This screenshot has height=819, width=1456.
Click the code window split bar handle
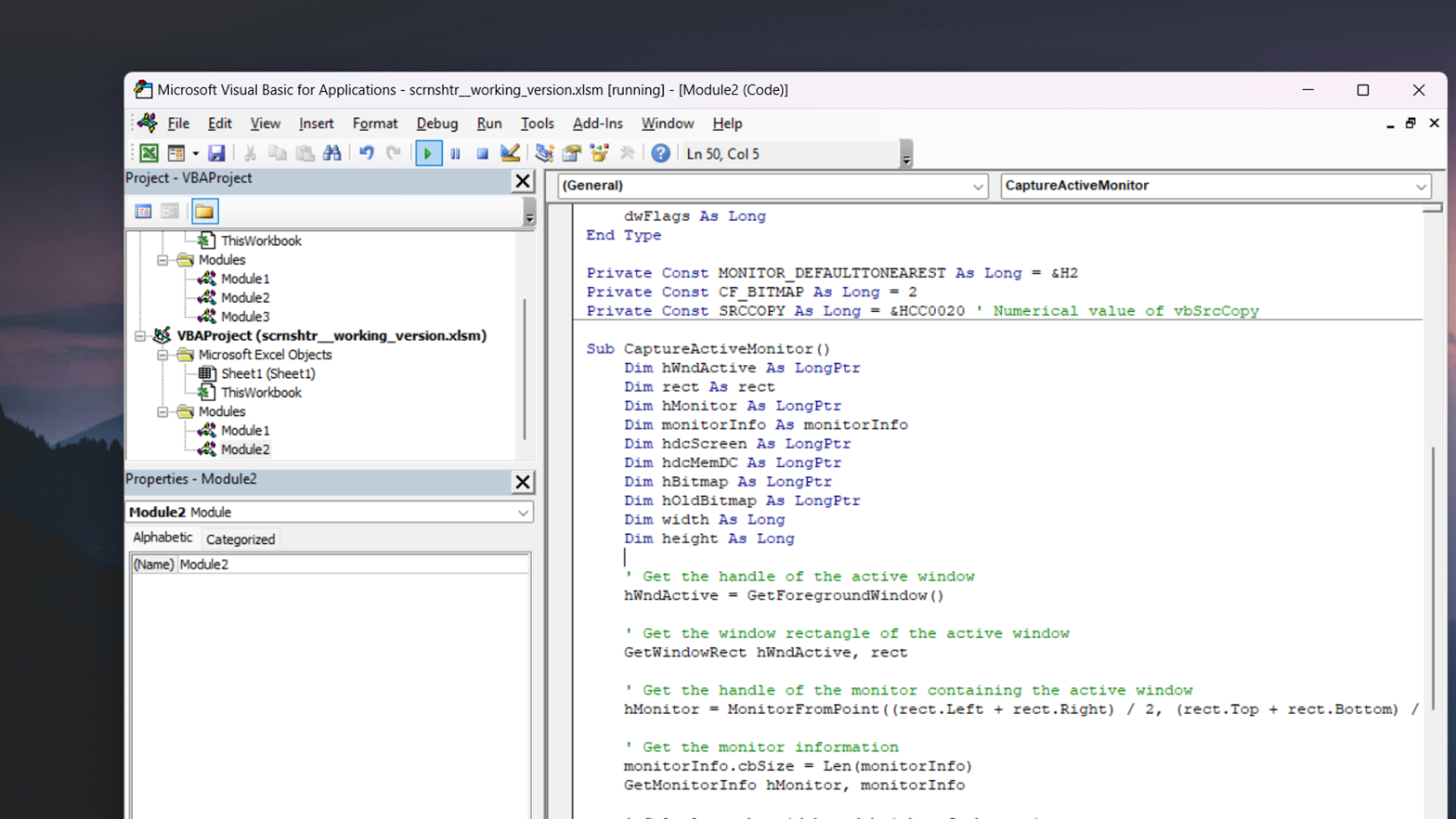[1433, 208]
